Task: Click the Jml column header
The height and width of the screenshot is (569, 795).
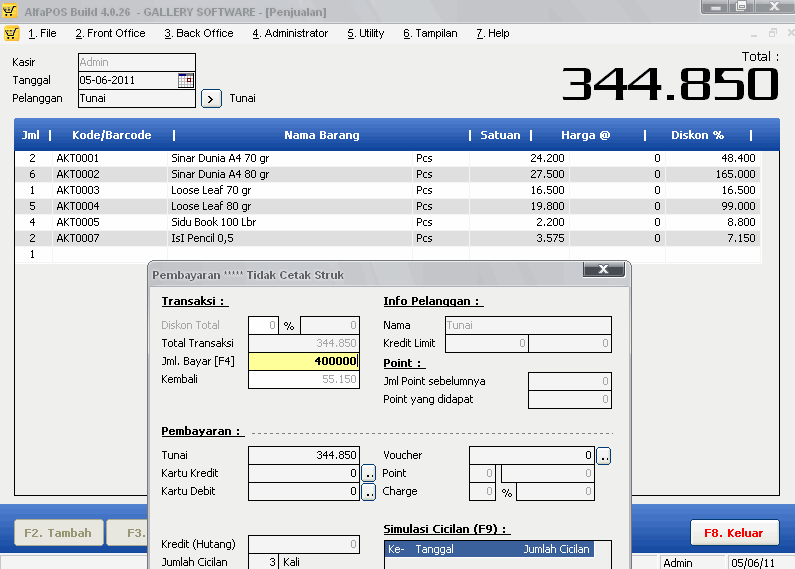Action: (30, 135)
